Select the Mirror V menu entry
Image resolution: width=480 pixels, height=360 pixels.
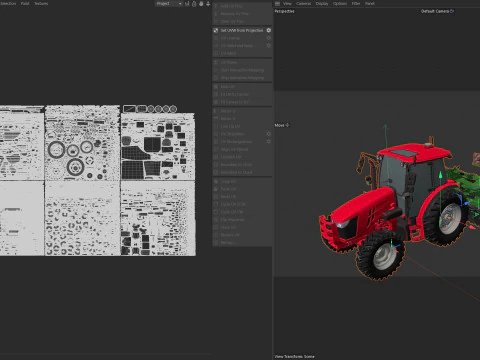click(x=242, y=118)
